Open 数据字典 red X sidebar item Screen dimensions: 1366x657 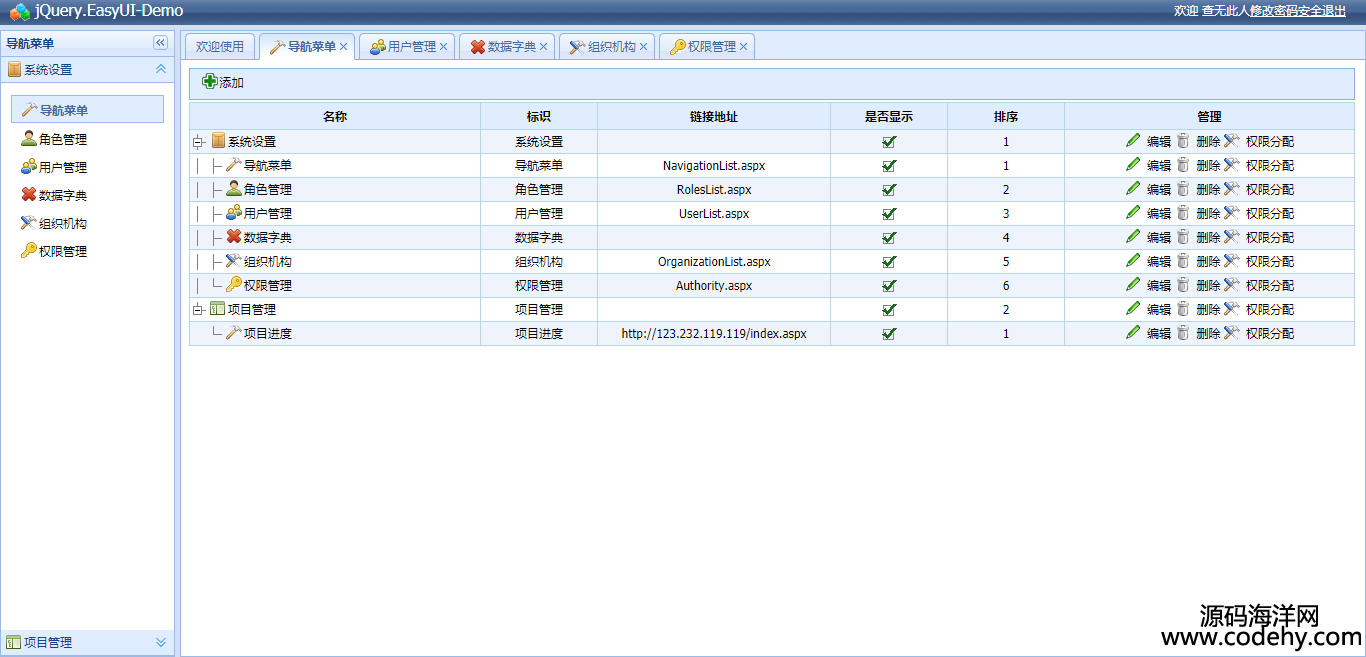pos(62,195)
